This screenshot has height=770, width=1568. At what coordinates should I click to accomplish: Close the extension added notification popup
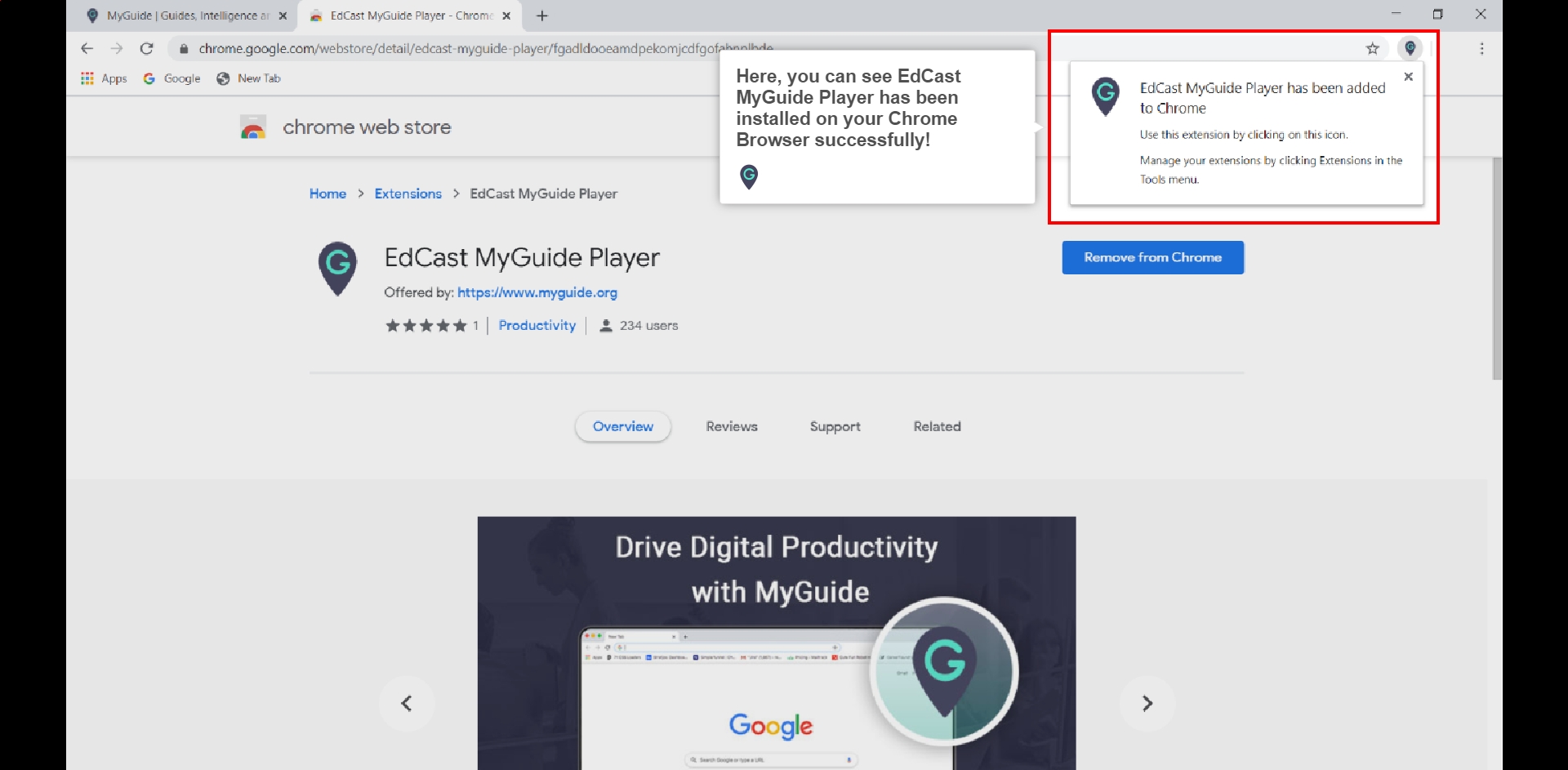pyautogui.click(x=1408, y=77)
